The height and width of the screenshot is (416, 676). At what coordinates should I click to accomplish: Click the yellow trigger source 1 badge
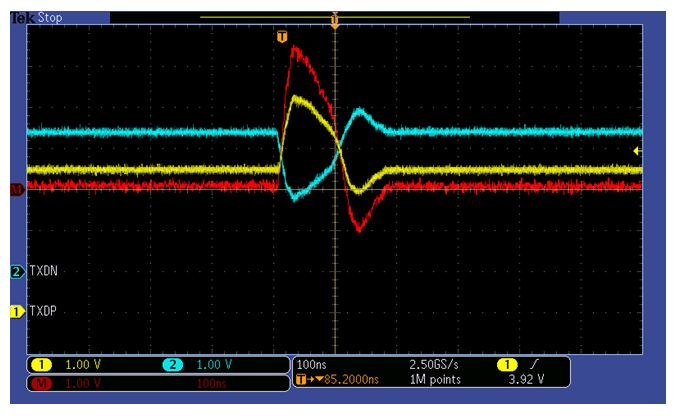507,365
